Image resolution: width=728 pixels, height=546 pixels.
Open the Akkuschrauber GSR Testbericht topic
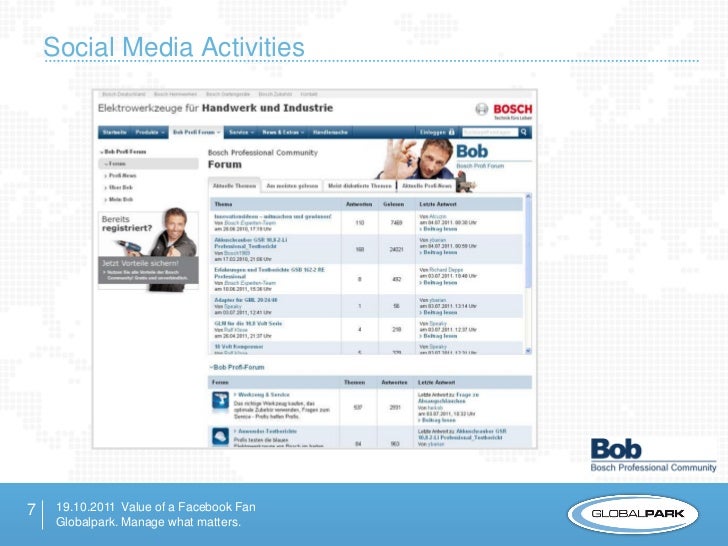251,243
